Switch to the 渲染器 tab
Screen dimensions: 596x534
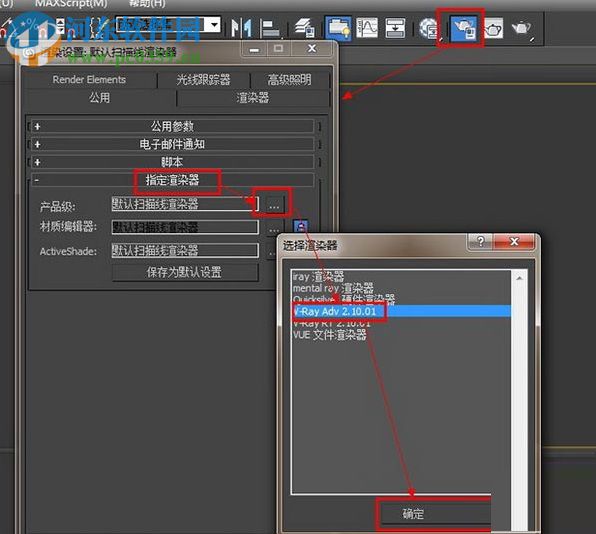pos(253,98)
